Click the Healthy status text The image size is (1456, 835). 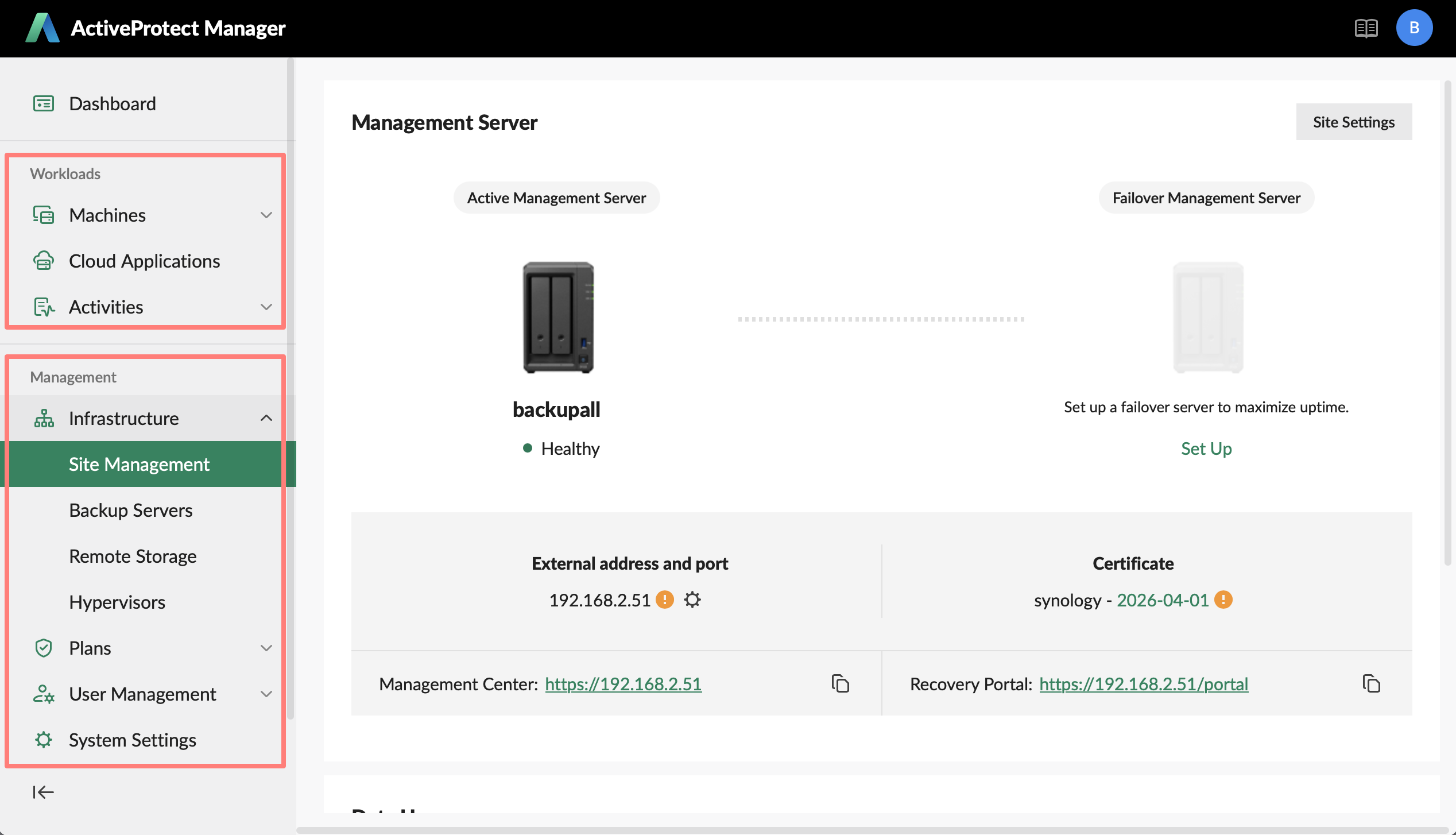(x=570, y=448)
